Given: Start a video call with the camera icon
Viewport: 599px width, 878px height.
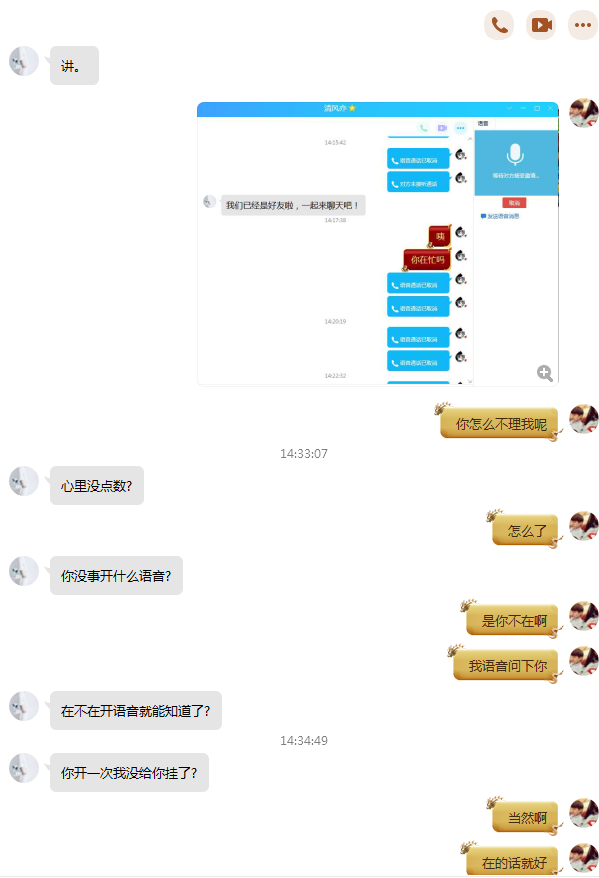Looking at the screenshot, I should point(541,25).
